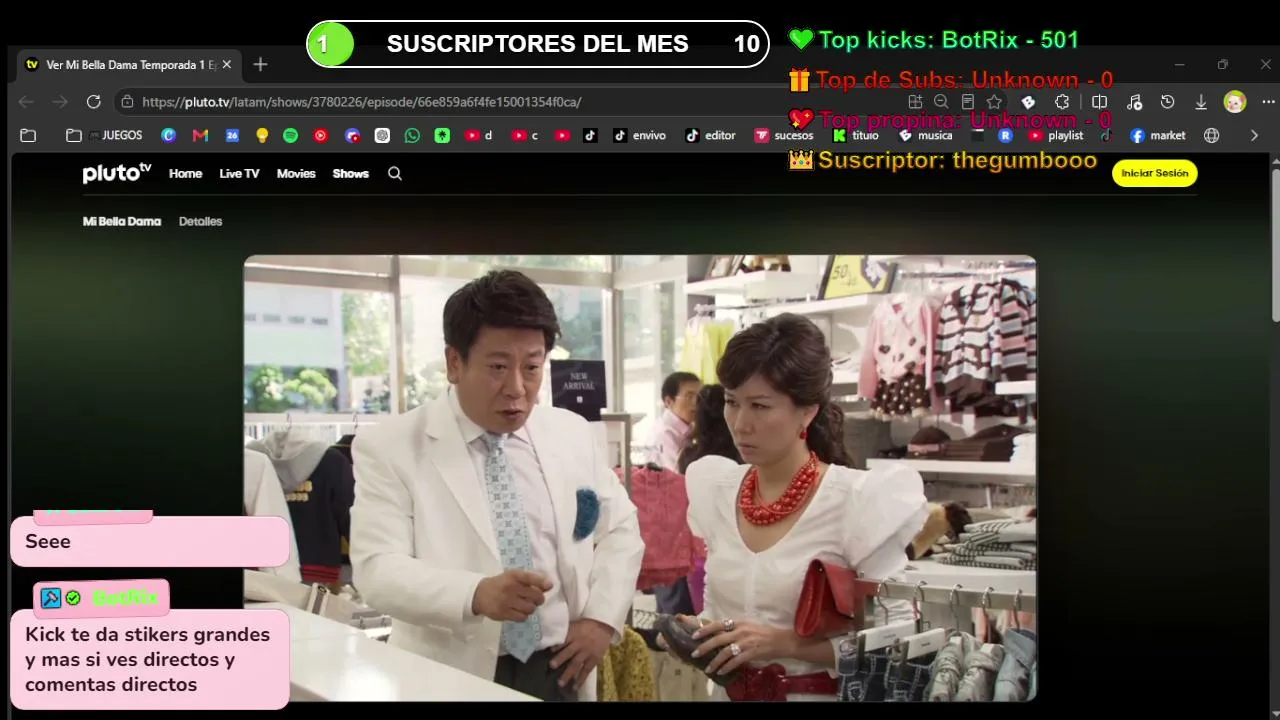Open the Canva bookmark icon
The height and width of the screenshot is (720, 1280).
(168, 135)
